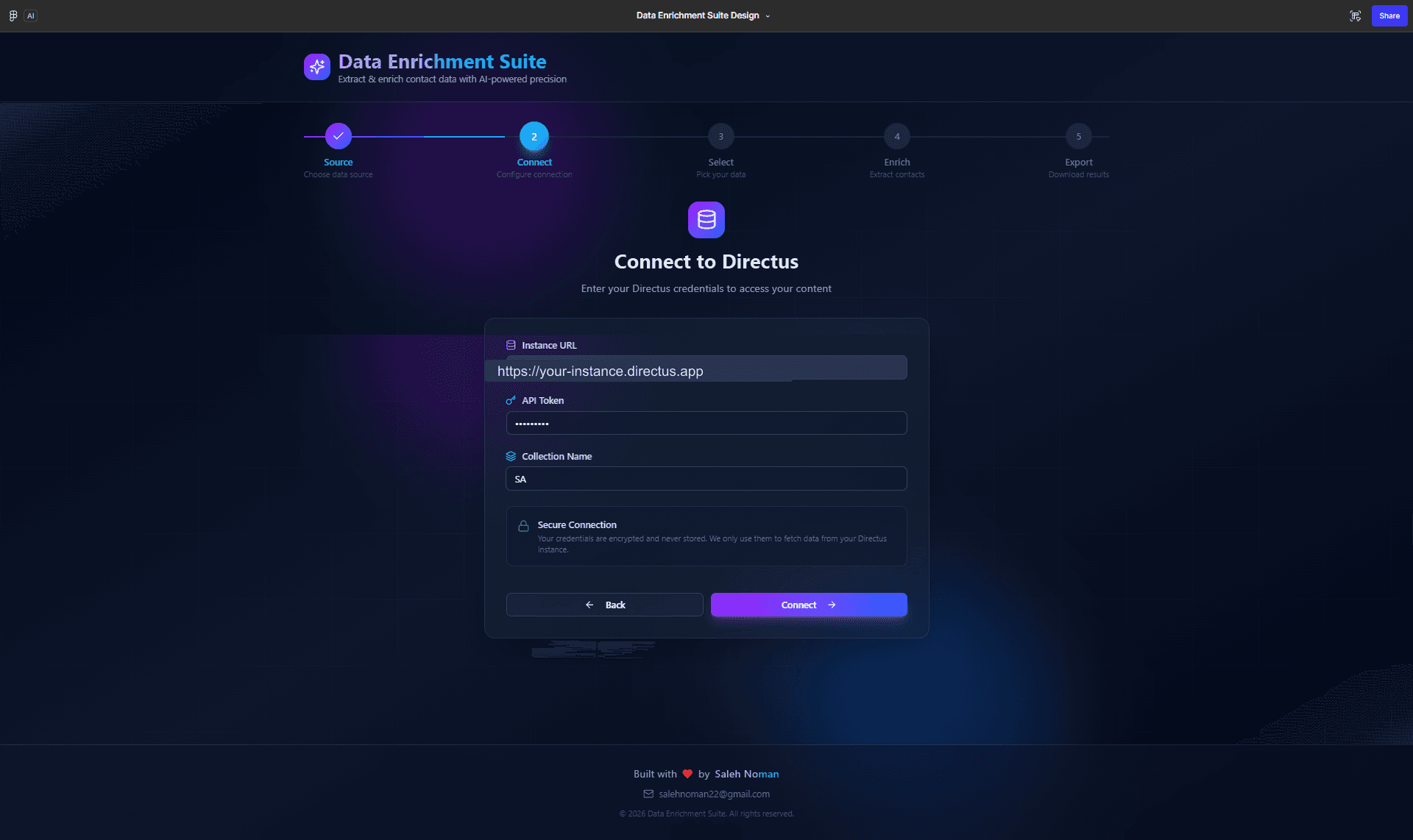Click the Connect to Directus heading
The image size is (1413, 840).
tap(706, 262)
